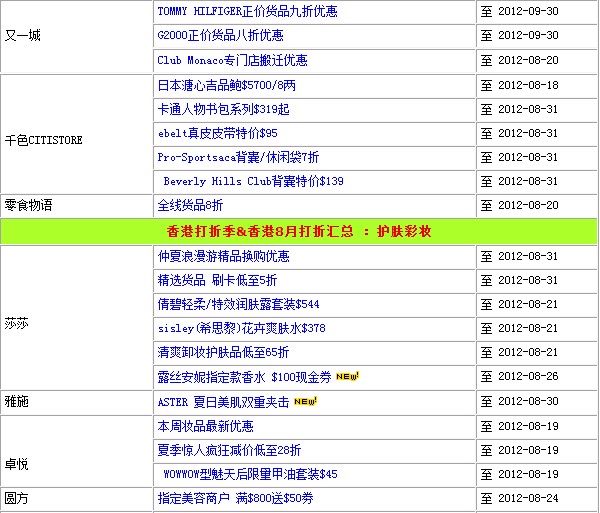Open the 倩碧轻柔/特效润肤露套装$544 link
The height and width of the screenshot is (513, 600).
coord(238,305)
